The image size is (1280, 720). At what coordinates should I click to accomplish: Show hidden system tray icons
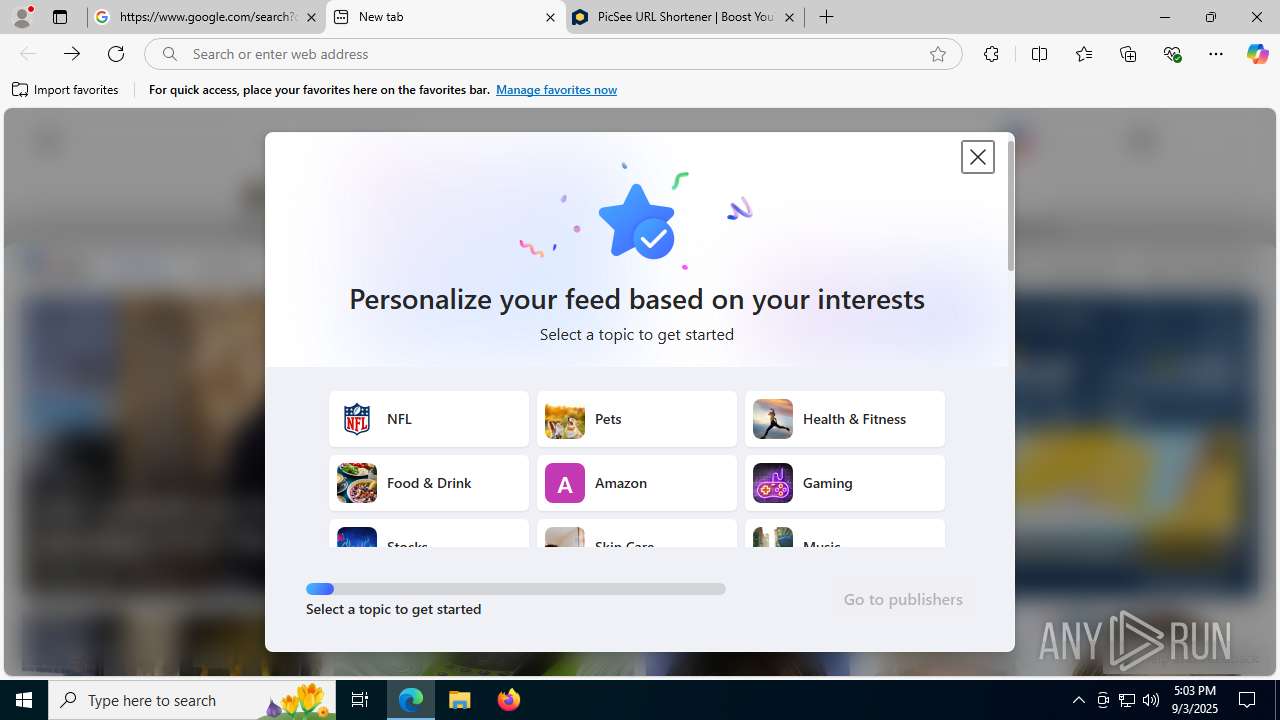point(1078,700)
